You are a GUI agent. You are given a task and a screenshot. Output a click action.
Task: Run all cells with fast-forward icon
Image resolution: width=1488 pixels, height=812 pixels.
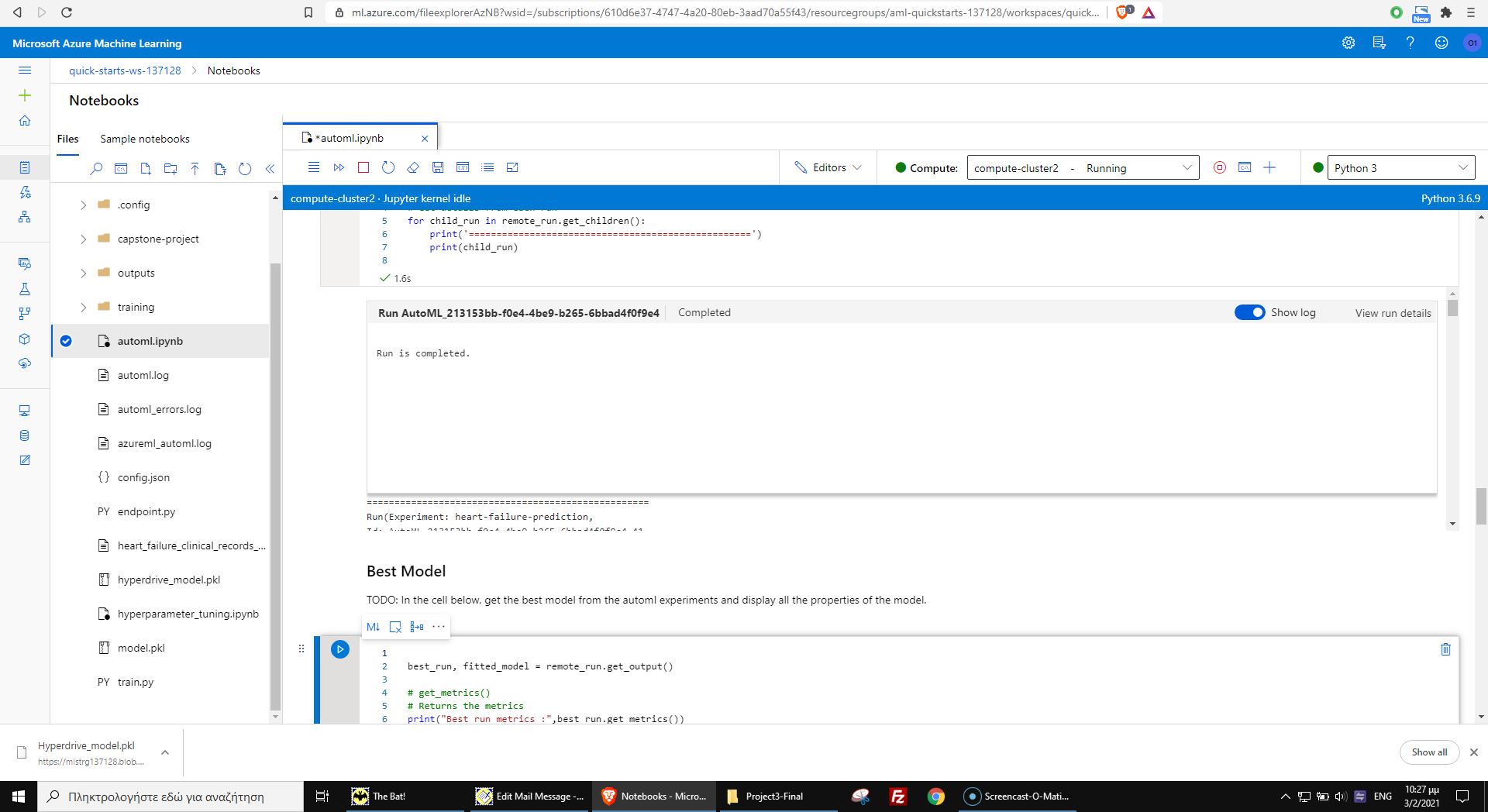(339, 167)
